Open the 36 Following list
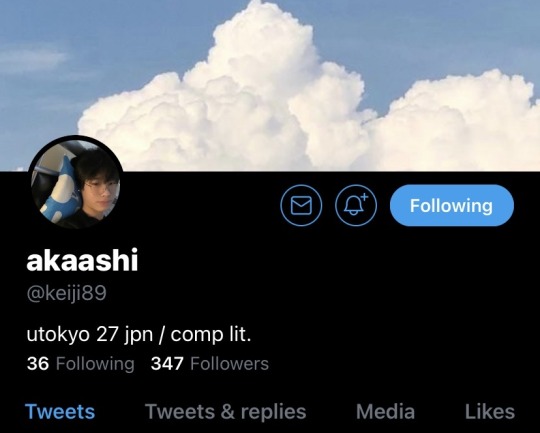 pos(81,364)
